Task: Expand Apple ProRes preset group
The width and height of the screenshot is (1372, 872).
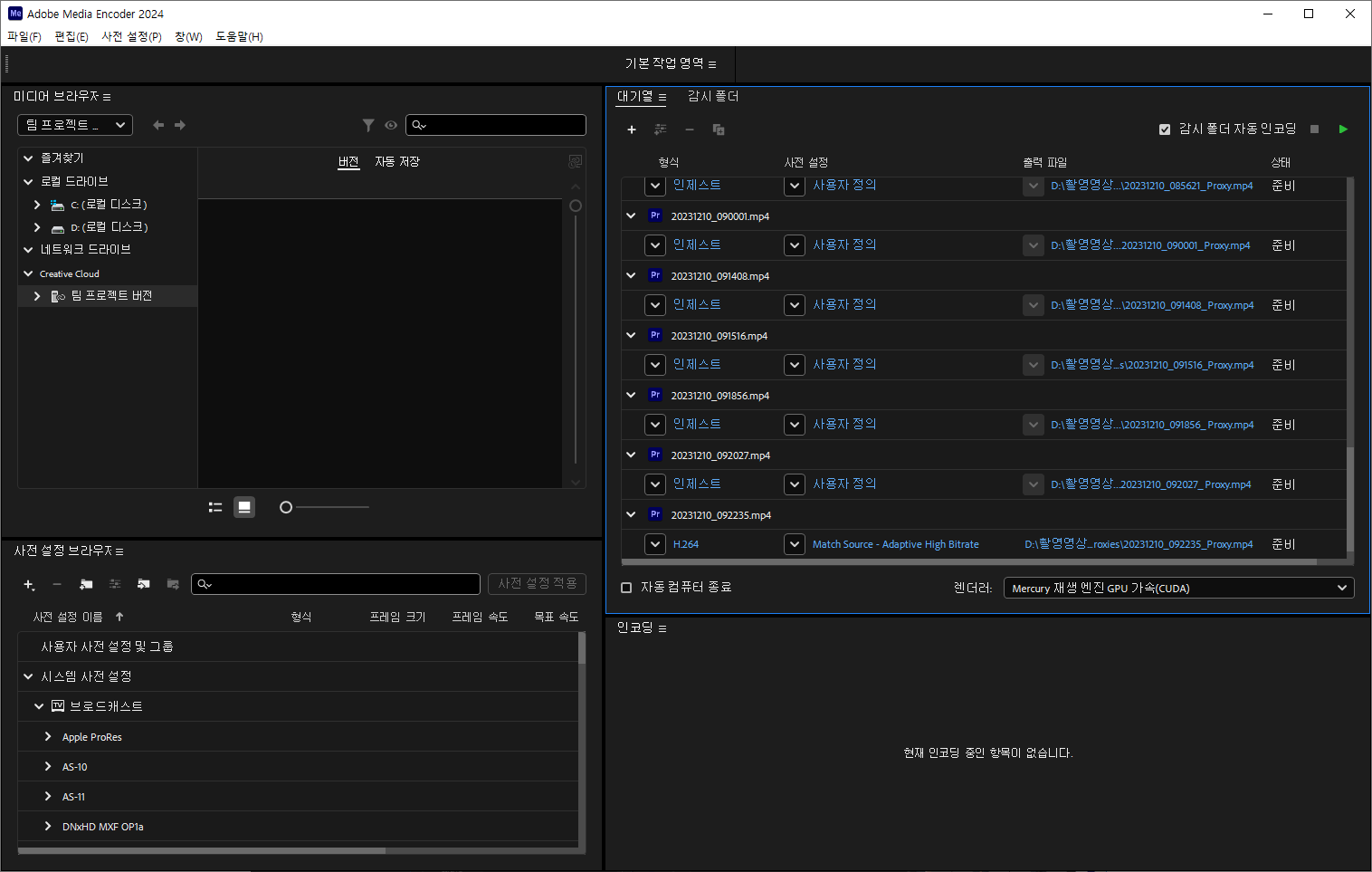Action: pyautogui.click(x=48, y=737)
